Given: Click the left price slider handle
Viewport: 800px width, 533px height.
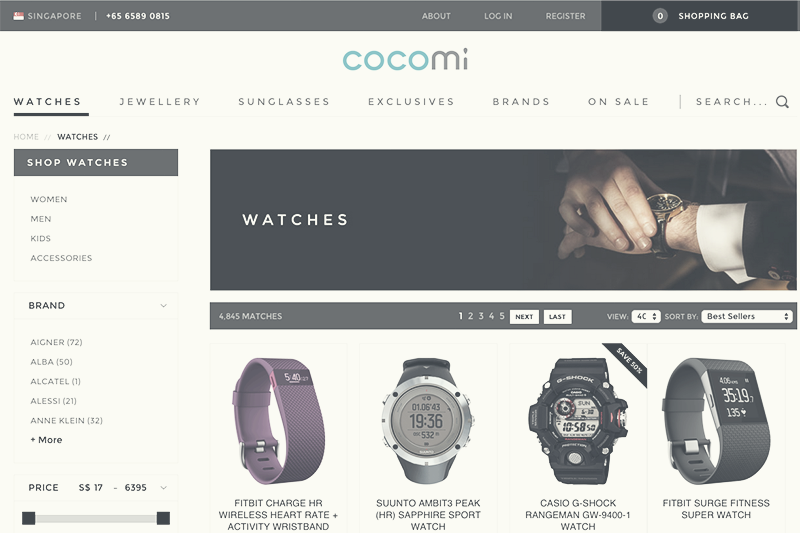Looking at the screenshot, I should pos(29,518).
